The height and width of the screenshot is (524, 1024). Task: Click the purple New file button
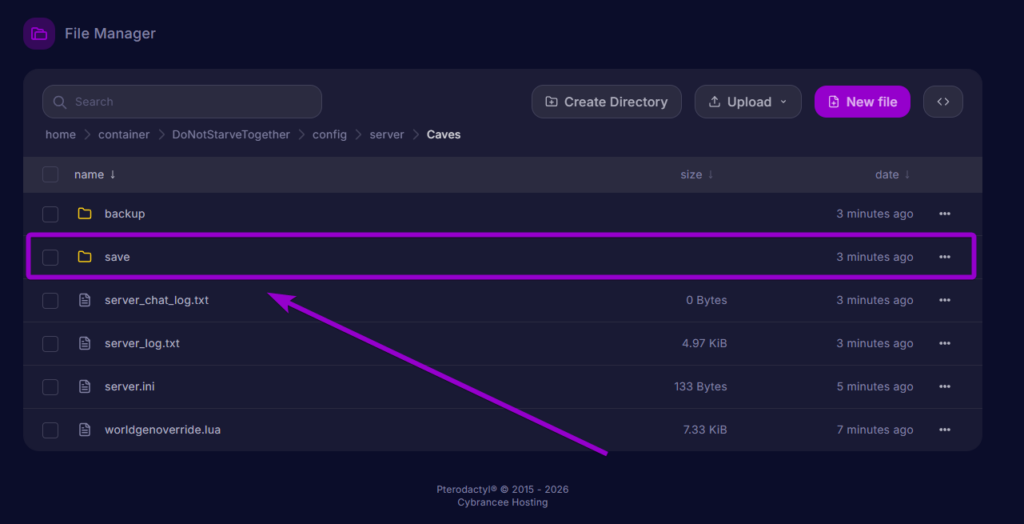pyautogui.click(x=862, y=102)
